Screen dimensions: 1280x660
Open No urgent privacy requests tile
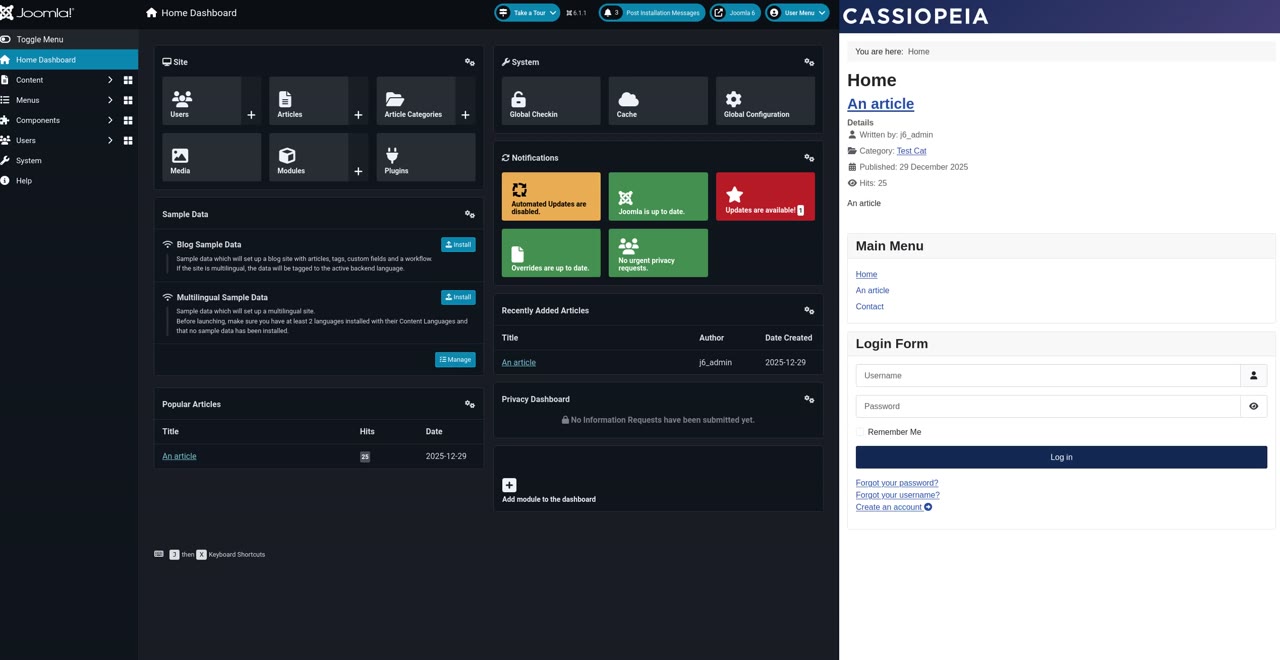coord(658,253)
